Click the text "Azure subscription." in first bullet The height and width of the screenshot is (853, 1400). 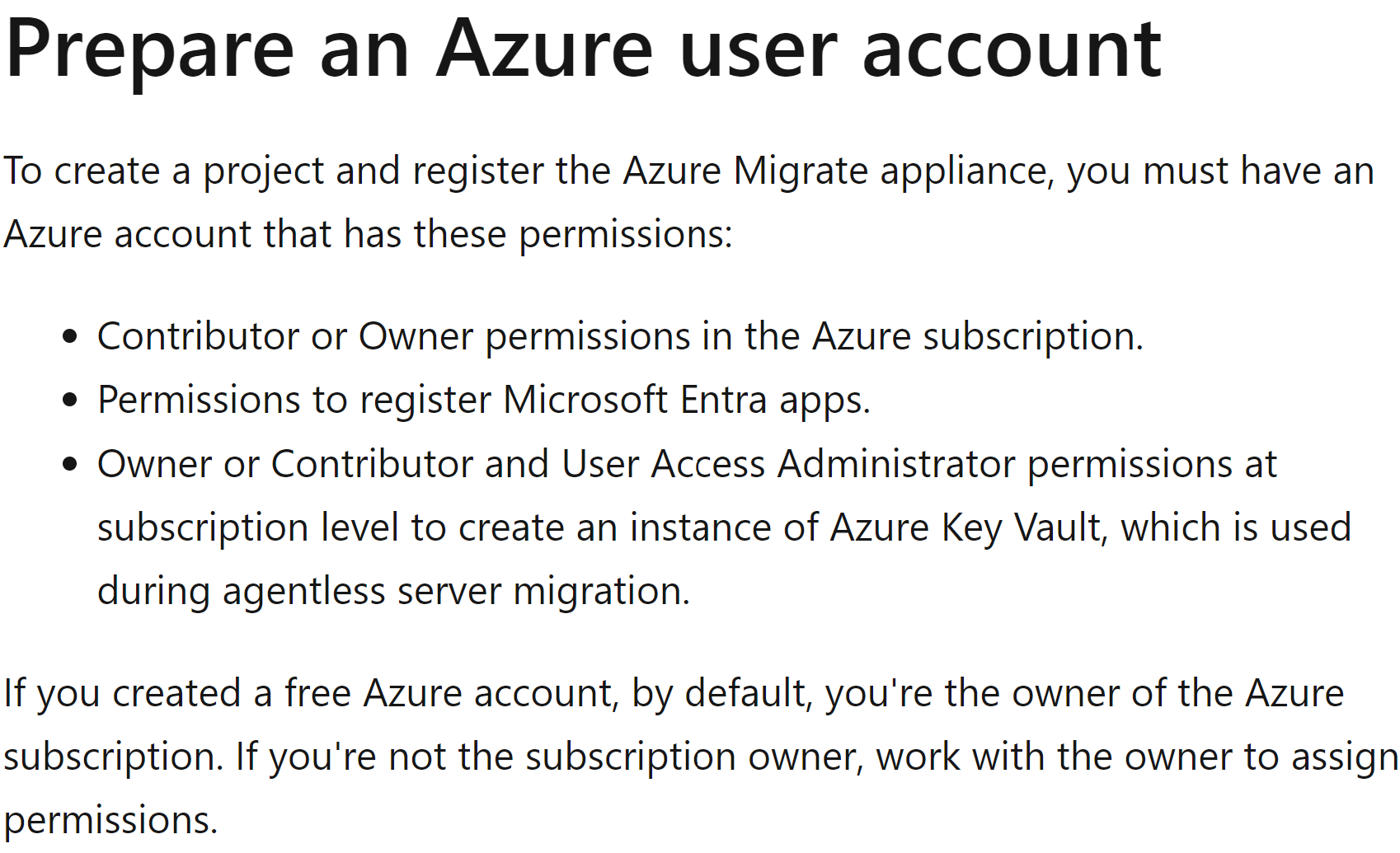tap(978, 337)
